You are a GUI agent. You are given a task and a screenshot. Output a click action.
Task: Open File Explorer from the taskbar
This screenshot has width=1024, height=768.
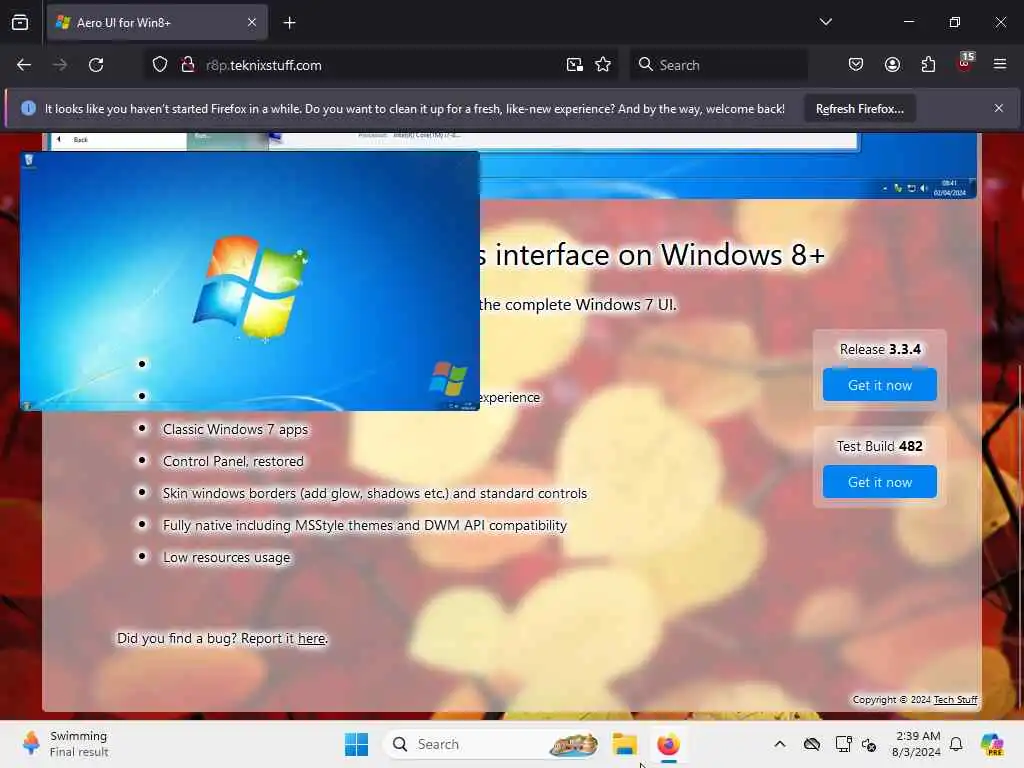click(x=624, y=744)
